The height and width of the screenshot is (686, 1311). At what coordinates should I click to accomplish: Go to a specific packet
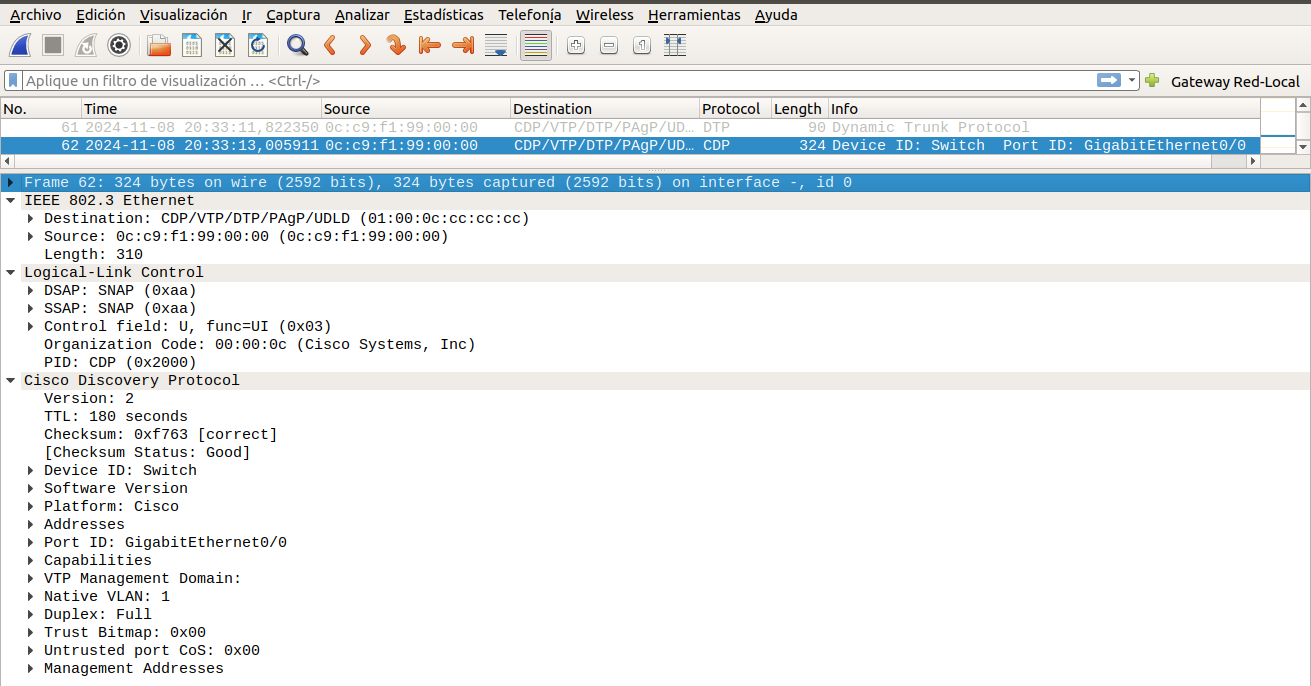(x=397, y=45)
